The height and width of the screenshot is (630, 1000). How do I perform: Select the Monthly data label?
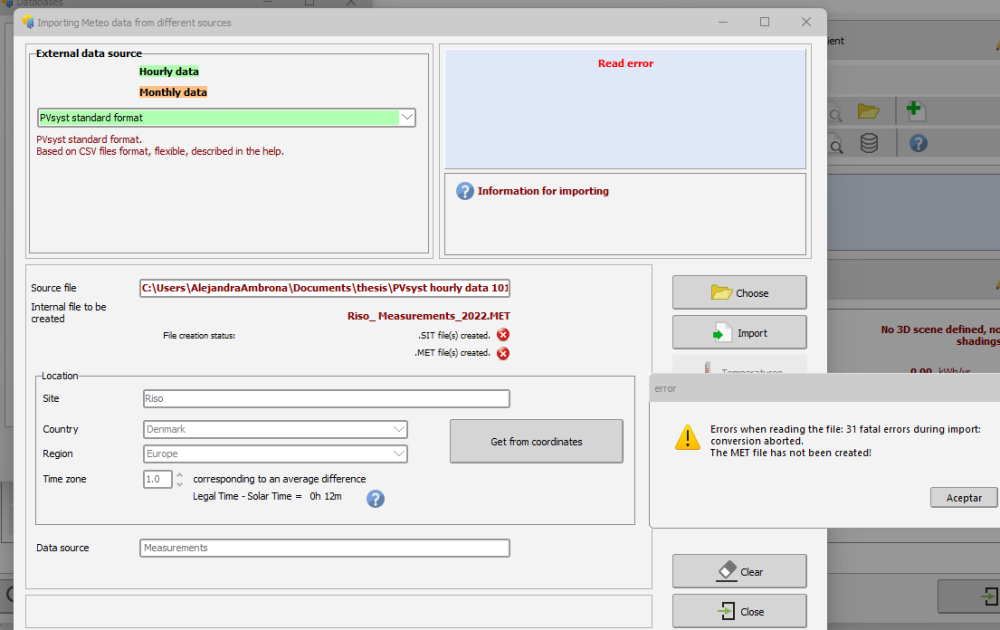(173, 92)
